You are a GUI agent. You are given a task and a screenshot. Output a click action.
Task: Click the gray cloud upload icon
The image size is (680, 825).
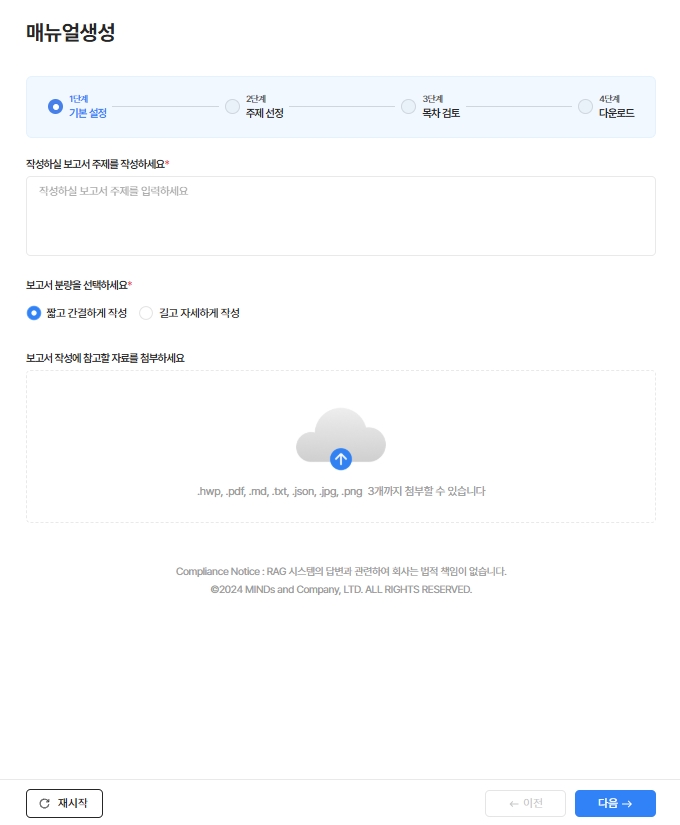click(341, 439)
